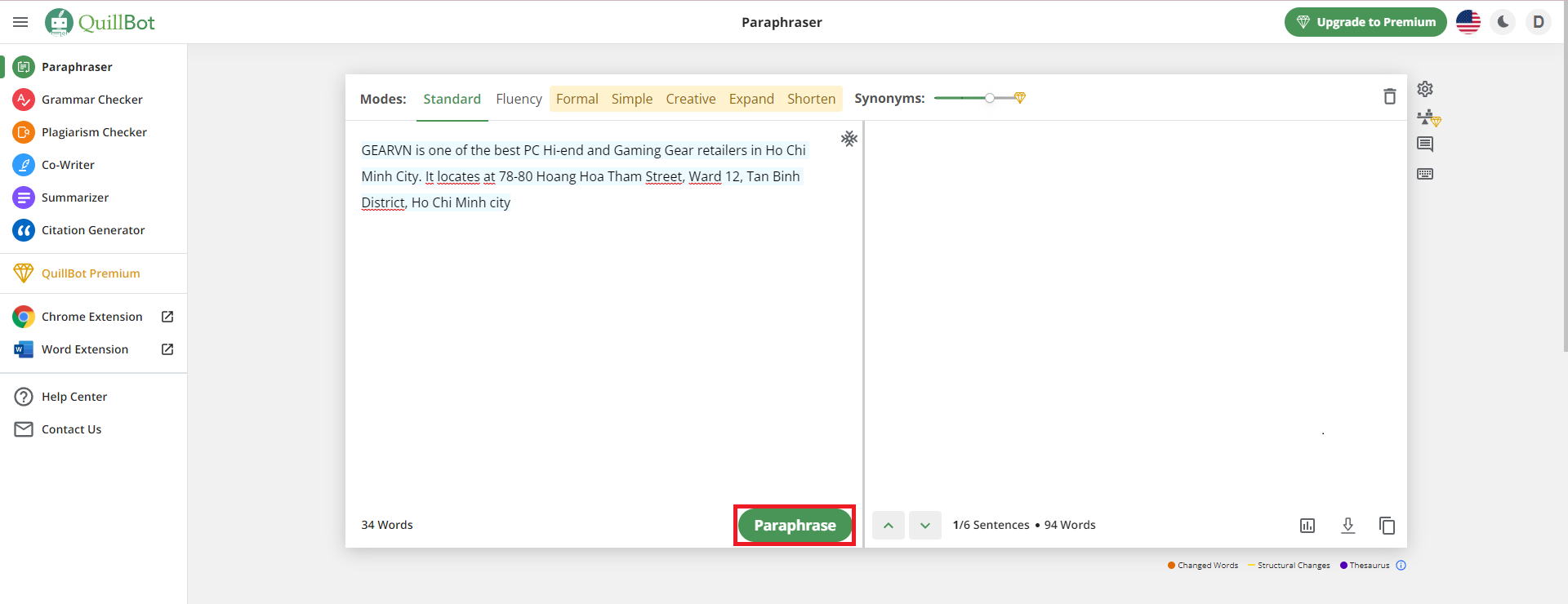Viewport: 1568px width, 604px height.
Task: Select the Creative mode tab
Action: pos(691,99)
